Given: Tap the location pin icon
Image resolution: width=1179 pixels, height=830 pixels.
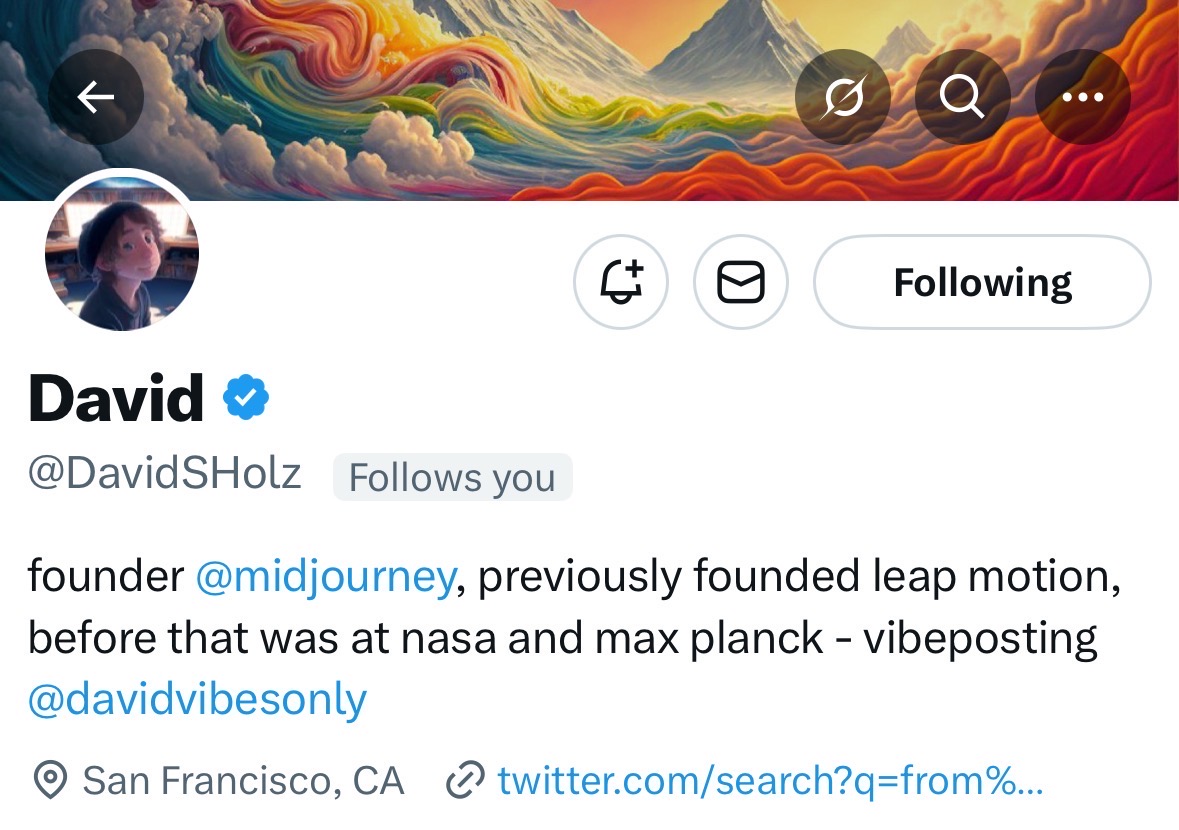Looking at the screenshot, I should tap(50, 780).
